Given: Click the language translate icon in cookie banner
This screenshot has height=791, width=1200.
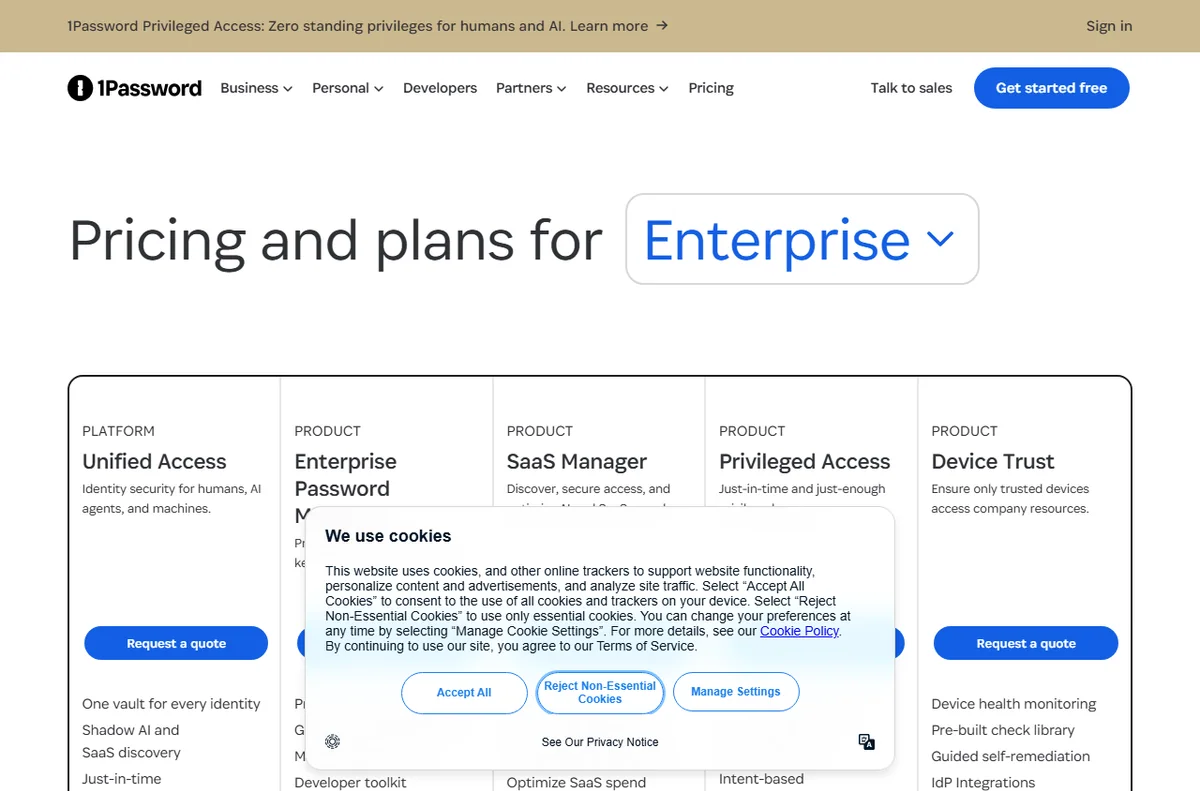Looking at the screenshot, I should 867,741.
